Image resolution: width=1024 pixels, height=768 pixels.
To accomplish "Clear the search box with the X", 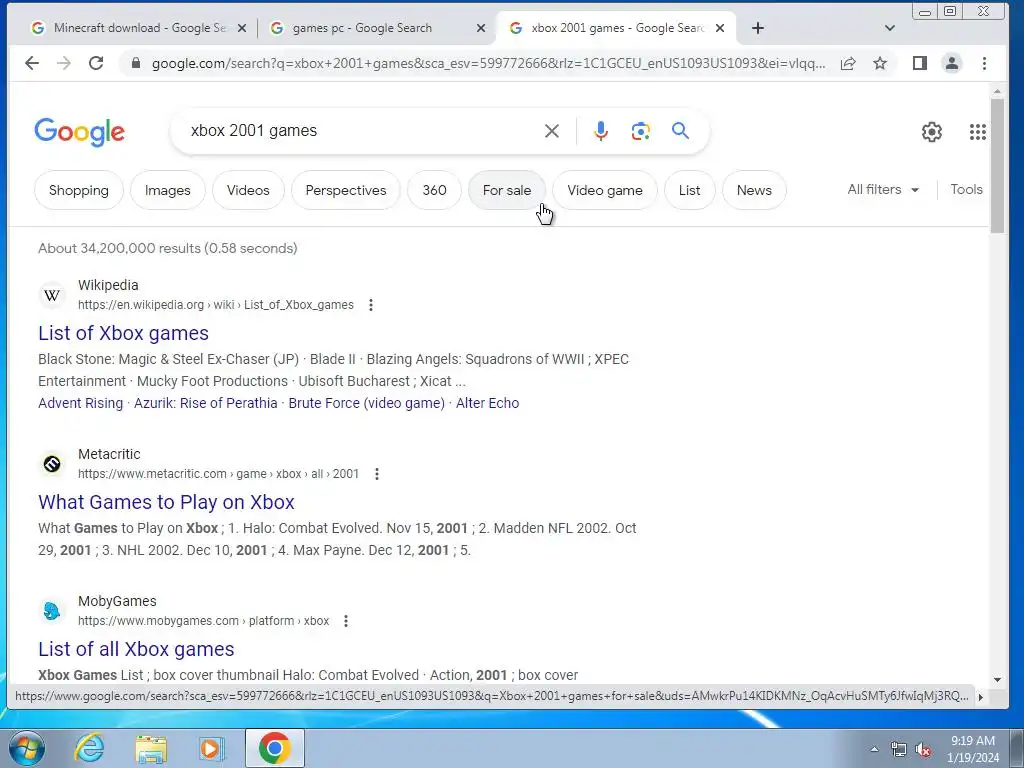I will click(552, 131).
